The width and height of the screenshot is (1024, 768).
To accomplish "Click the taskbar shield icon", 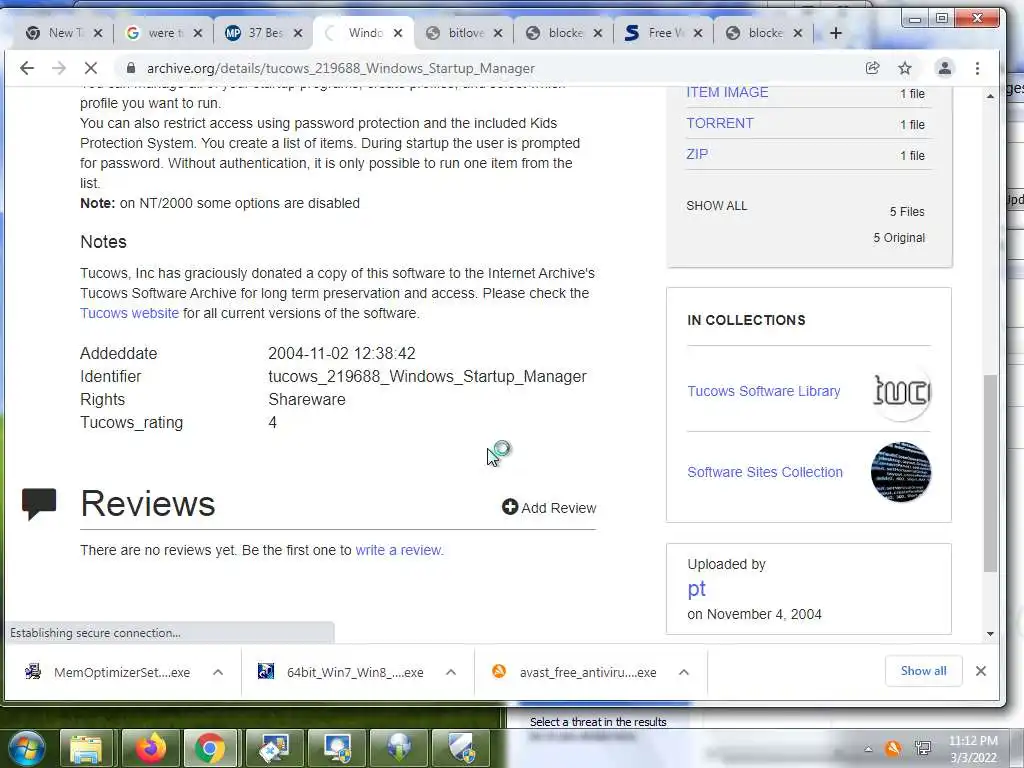I will 462,748.
